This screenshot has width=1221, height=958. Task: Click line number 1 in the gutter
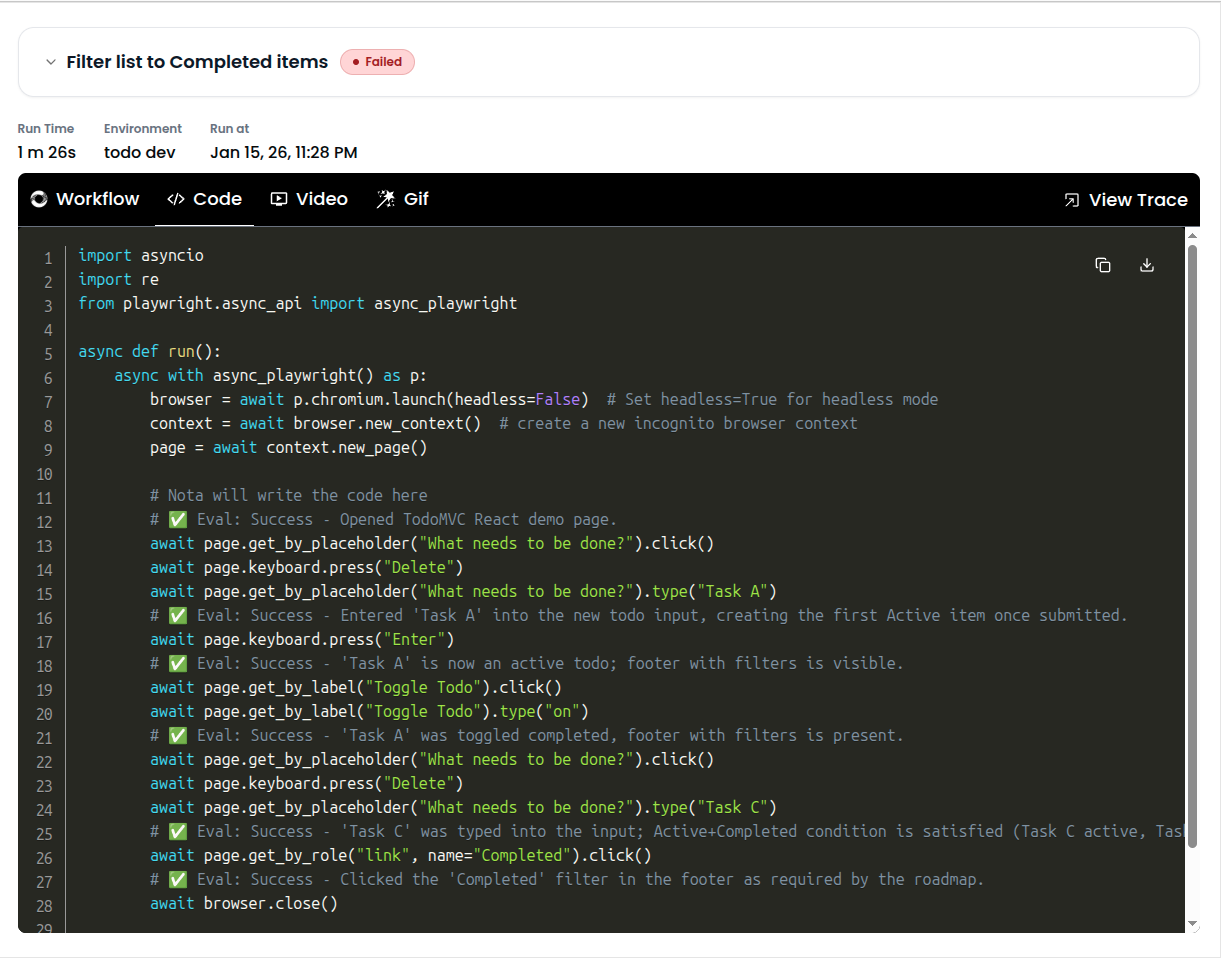[48, 257]
